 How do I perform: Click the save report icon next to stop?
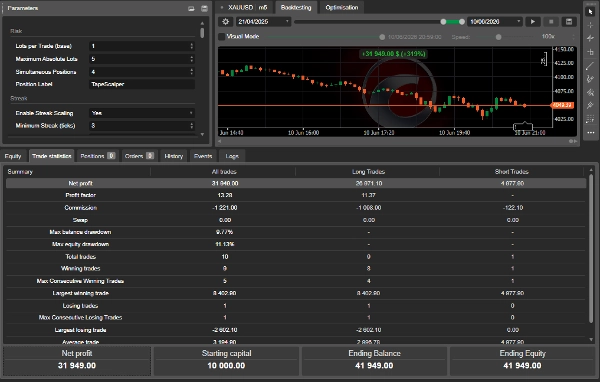pos(569,22)
